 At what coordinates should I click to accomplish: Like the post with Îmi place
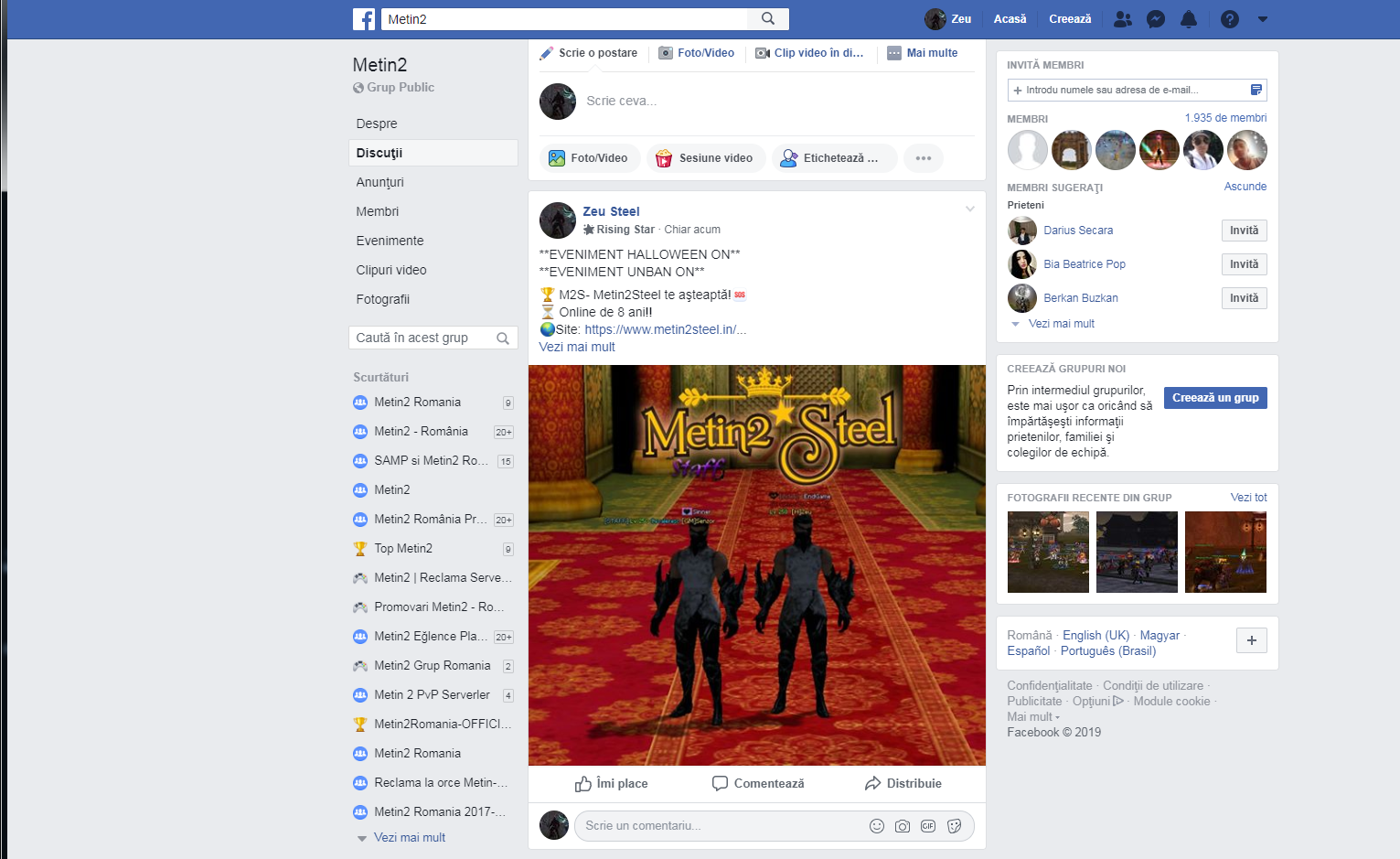pyautogui.click(x=611, y=784)
